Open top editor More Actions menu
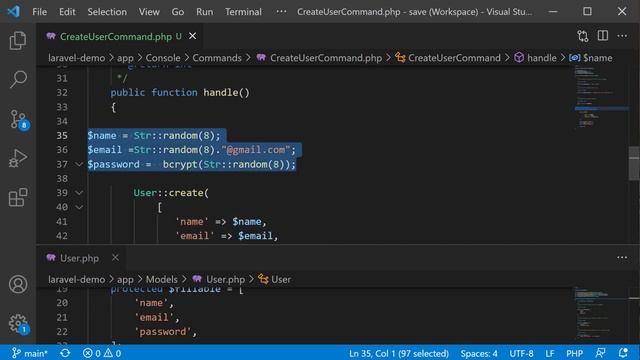 pos(622,36)
